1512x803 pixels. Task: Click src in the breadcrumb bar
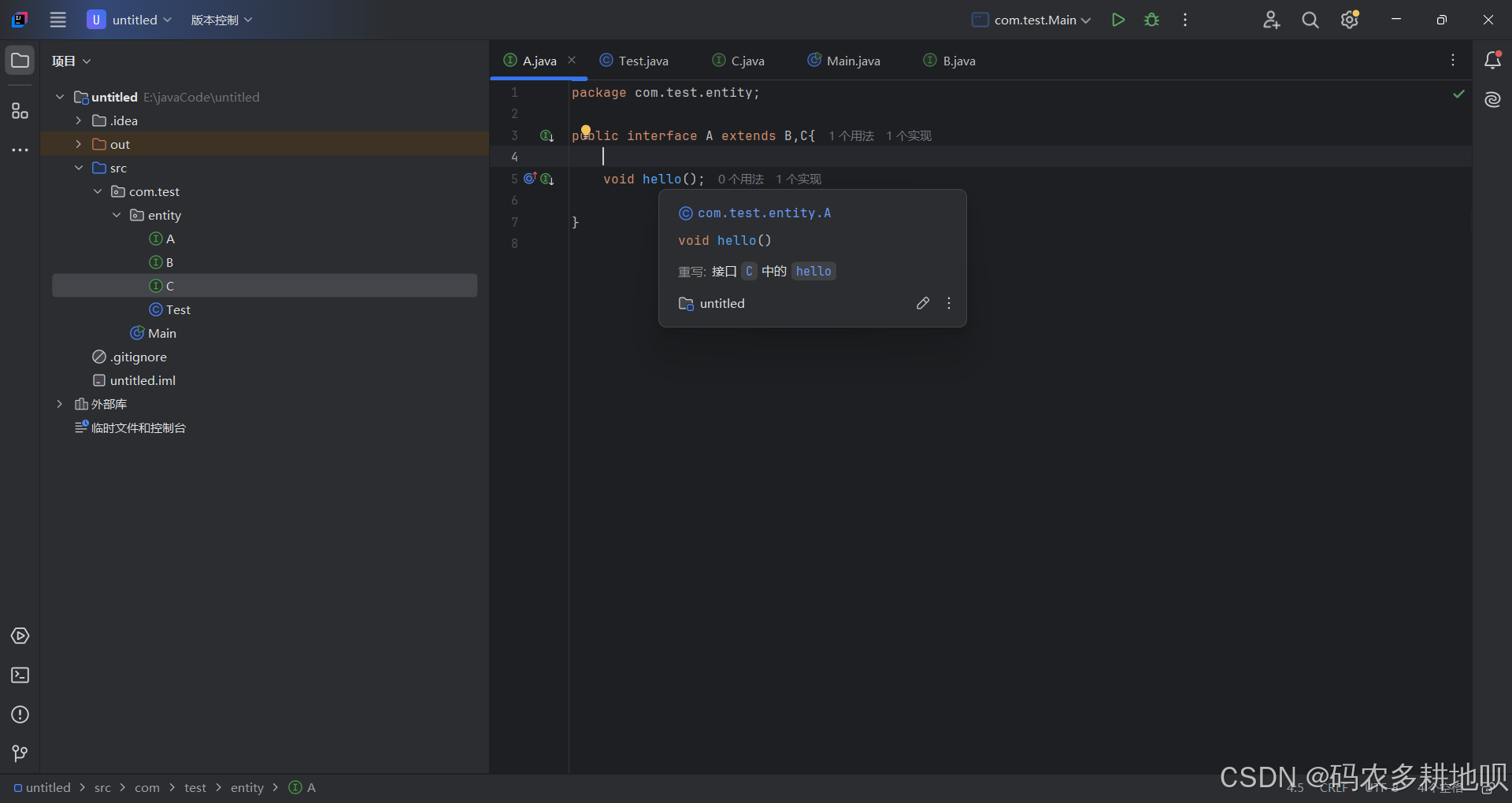pyautogui.click(x=102, y=787)
